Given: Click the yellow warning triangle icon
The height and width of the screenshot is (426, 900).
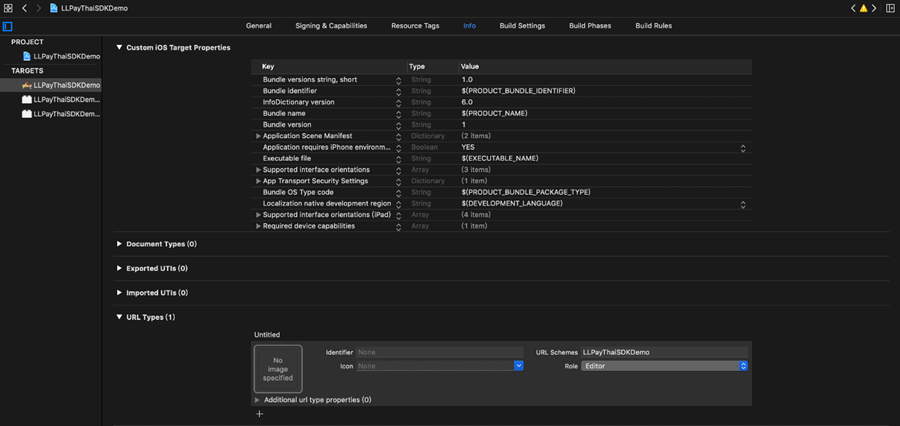Looking at the screenshot, I should (x=863, y=9).
